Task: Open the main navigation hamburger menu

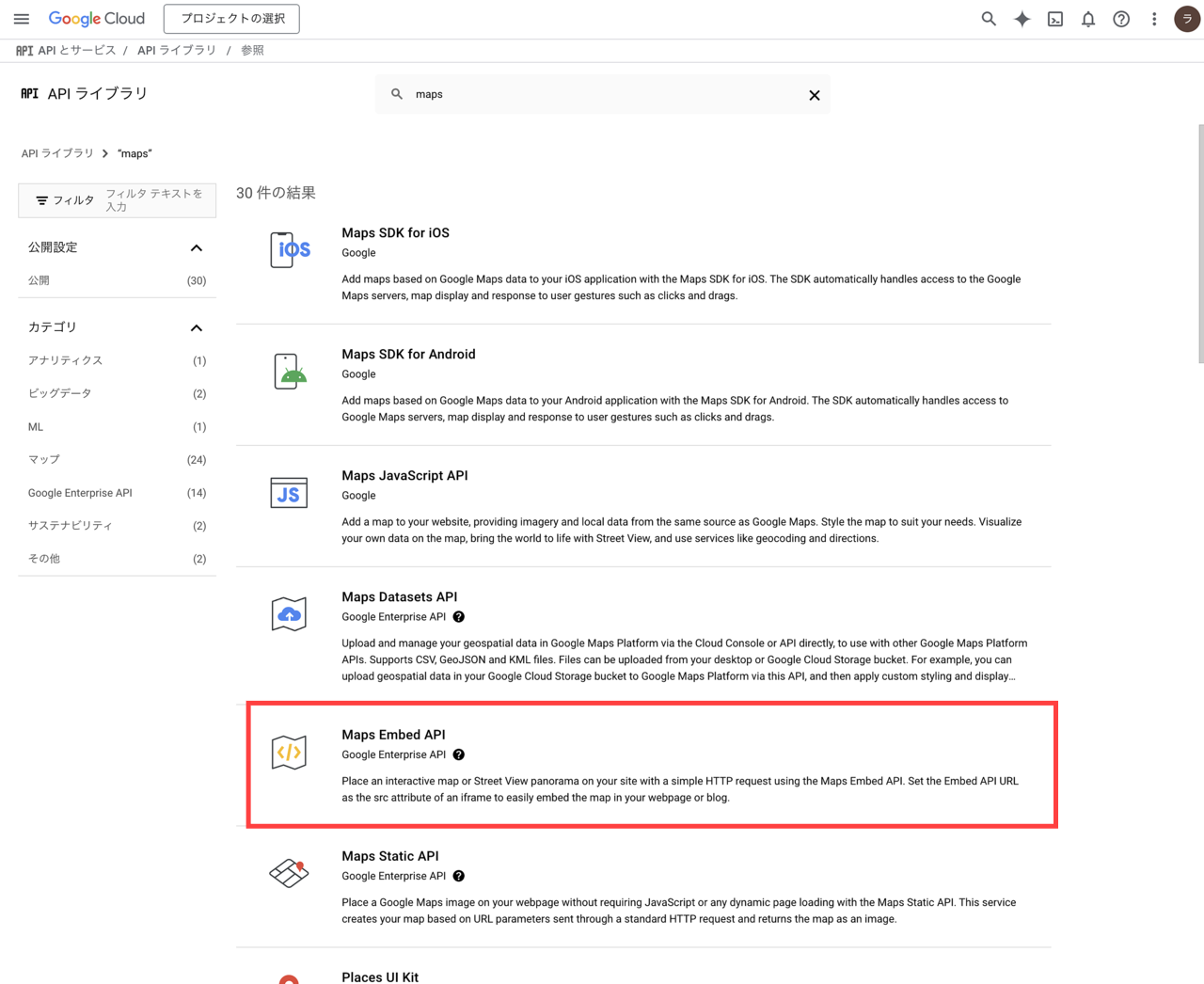Action: tap(22, 19)
